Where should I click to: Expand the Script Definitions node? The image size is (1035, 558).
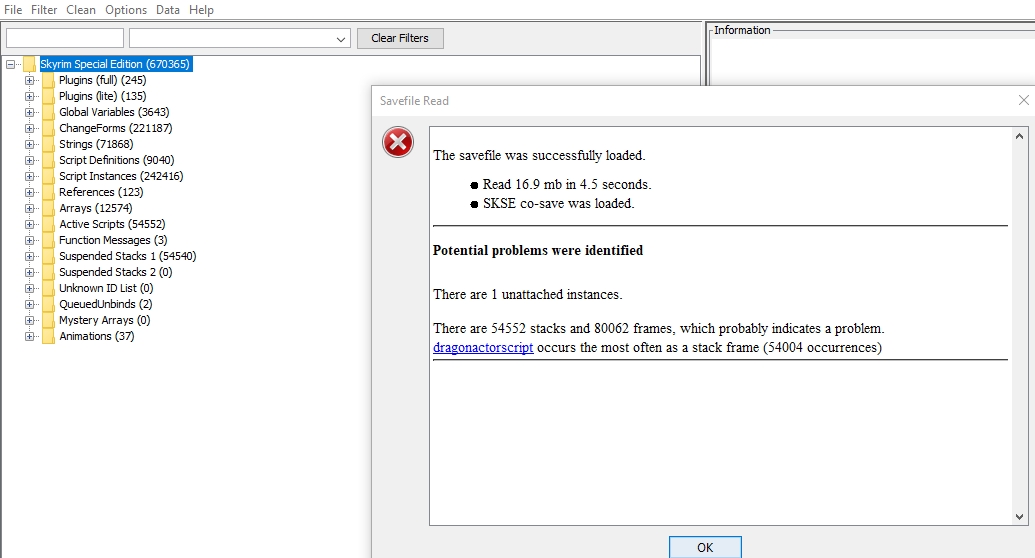point(29,160)
